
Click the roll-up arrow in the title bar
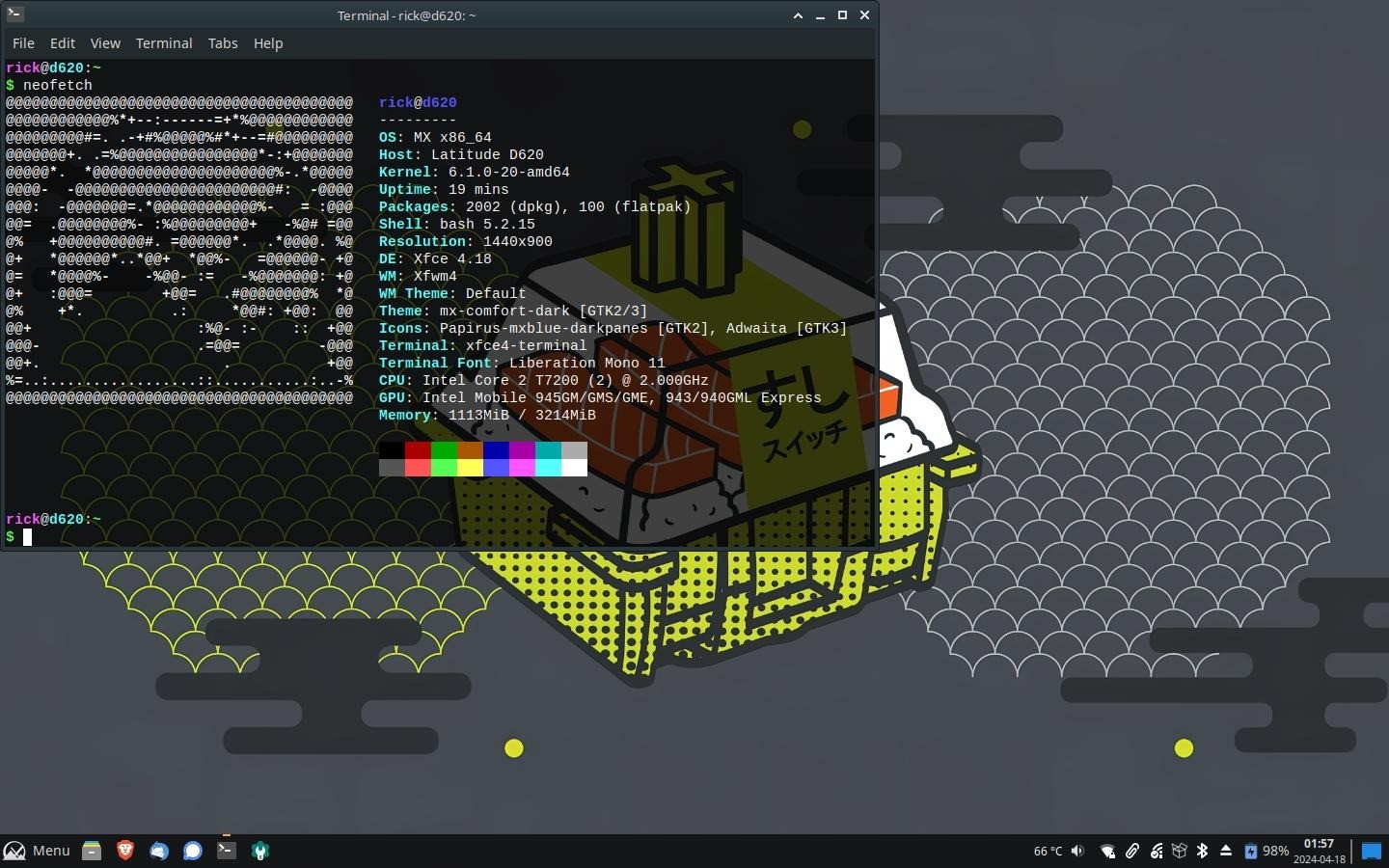[798, 15]
